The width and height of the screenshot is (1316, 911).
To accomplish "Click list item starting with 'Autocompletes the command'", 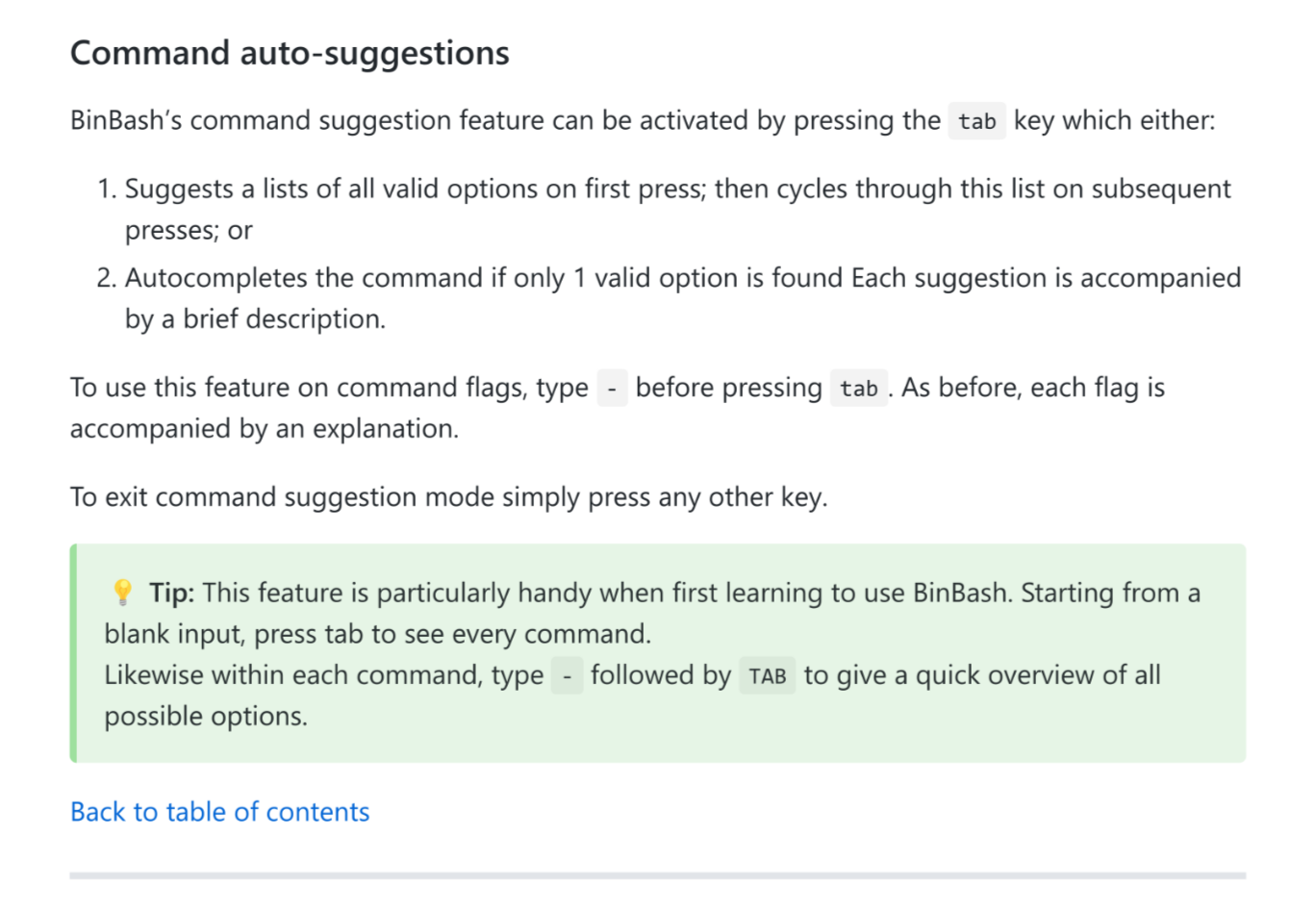I will pyautogui.click(x=682, y=278).
